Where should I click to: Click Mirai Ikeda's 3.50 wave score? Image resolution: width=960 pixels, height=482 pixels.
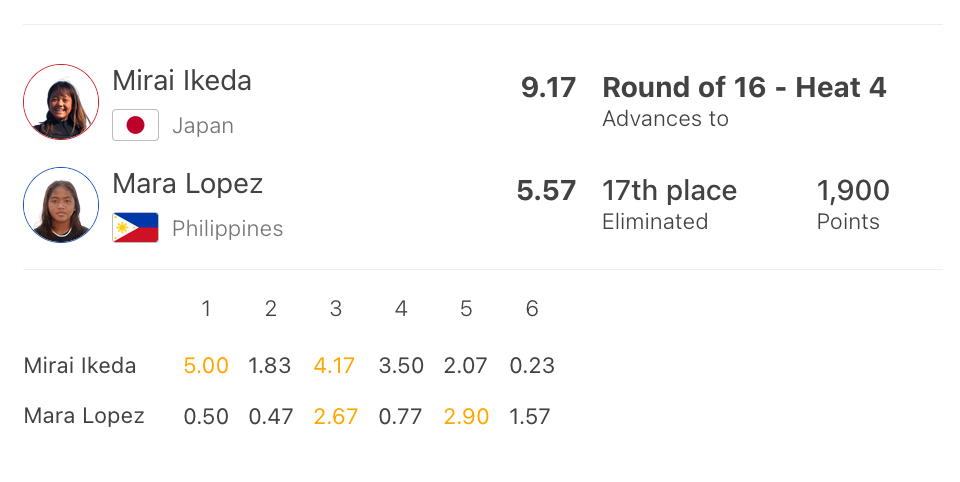400,366
